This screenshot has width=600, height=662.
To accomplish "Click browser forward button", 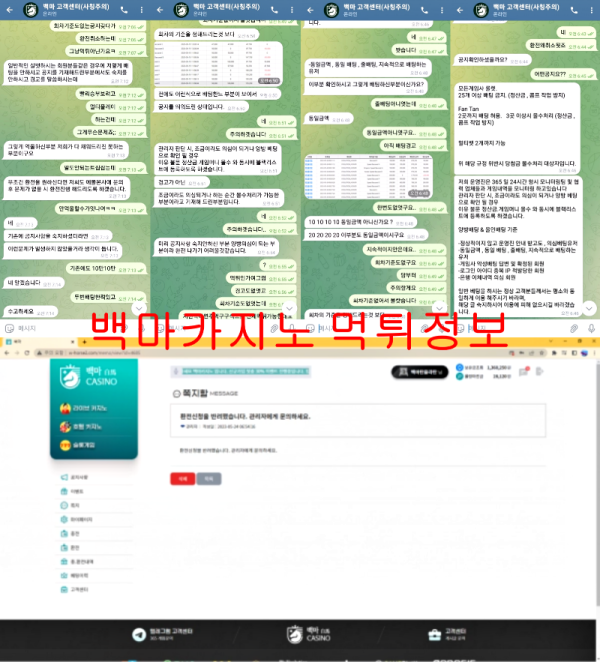I will click(x=17, y=353).
